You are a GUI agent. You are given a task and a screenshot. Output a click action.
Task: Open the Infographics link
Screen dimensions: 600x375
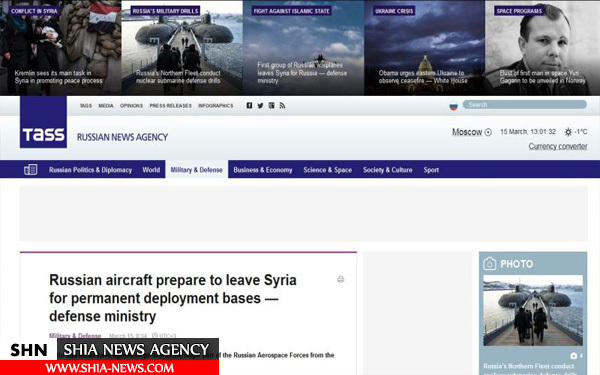click(215, 106)
